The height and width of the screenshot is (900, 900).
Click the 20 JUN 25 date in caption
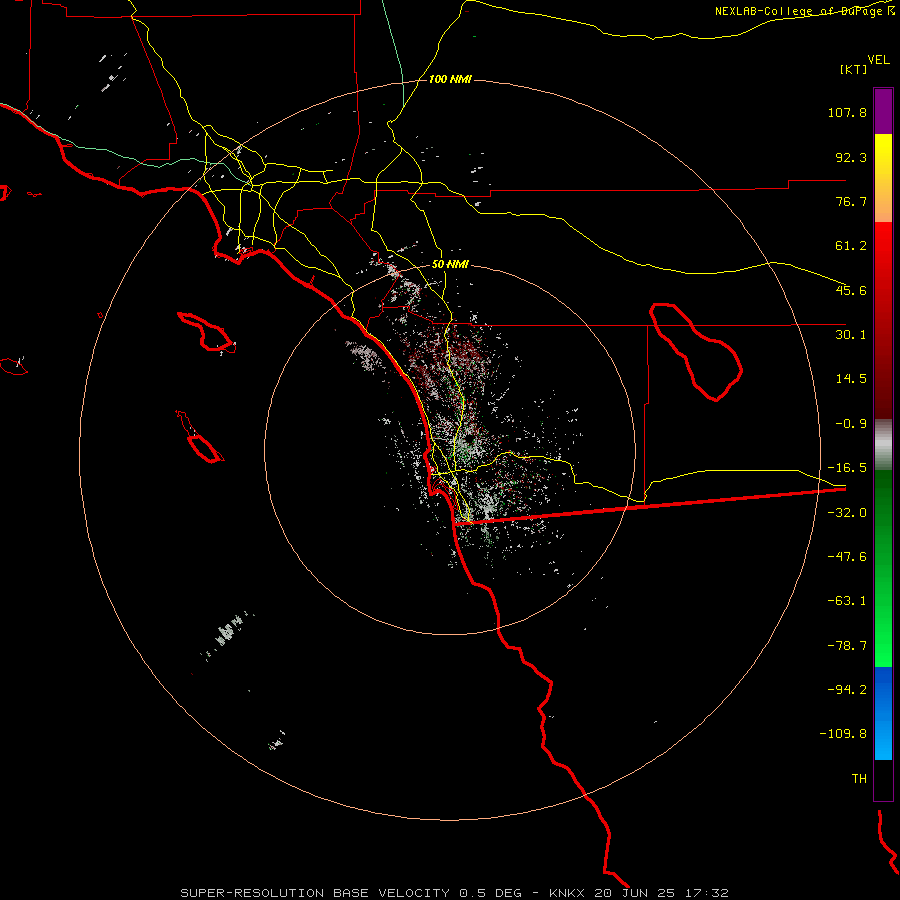click(x=635, y=893)
